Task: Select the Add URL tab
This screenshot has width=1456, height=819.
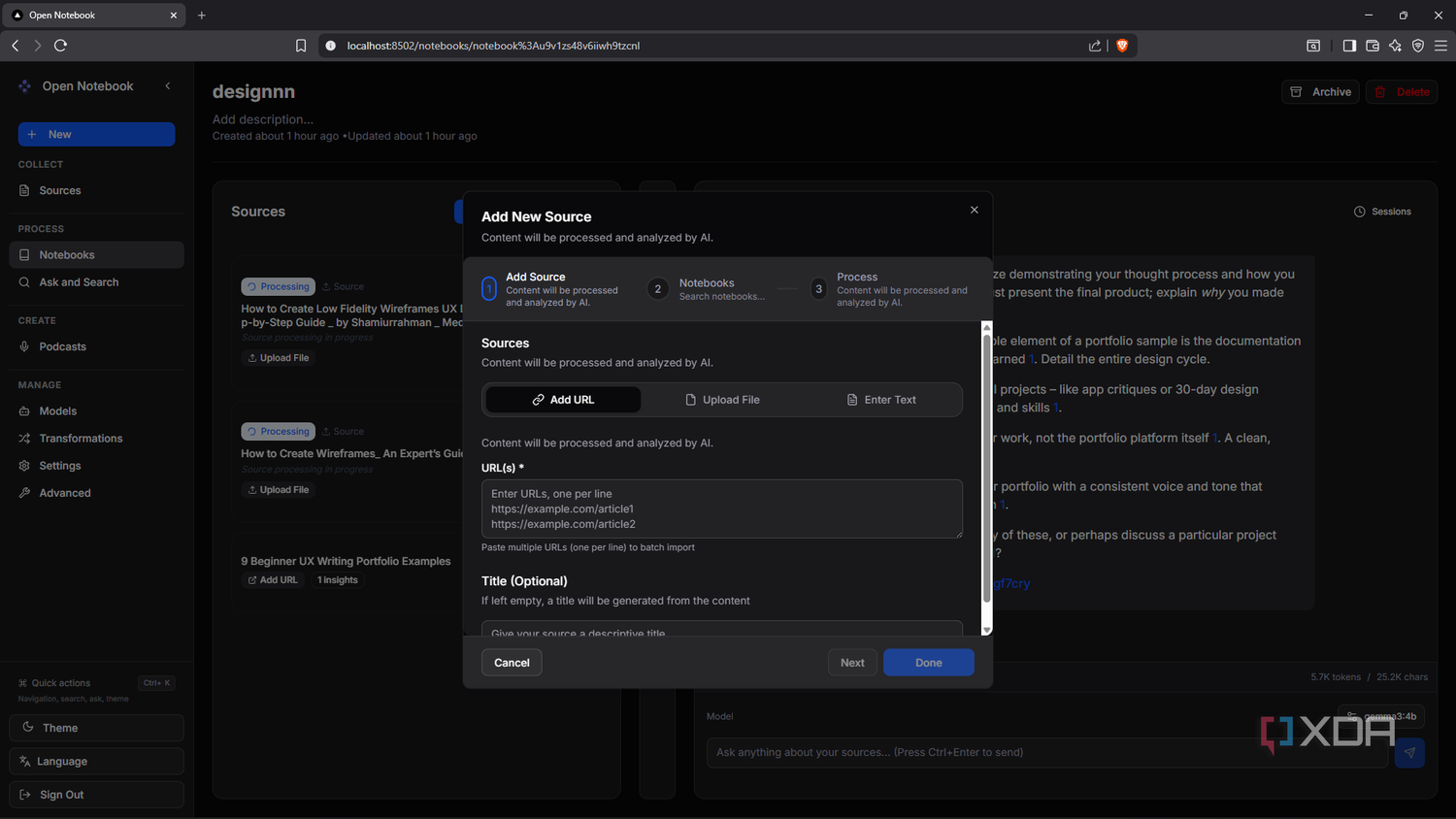Action: [563, 400]
